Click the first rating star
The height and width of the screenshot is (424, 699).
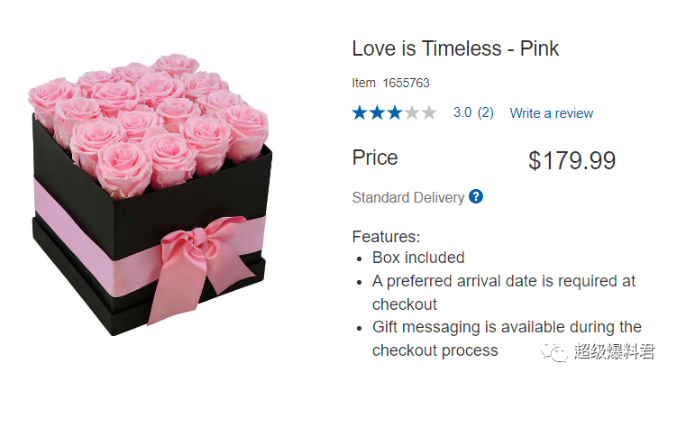click(360, 113)
